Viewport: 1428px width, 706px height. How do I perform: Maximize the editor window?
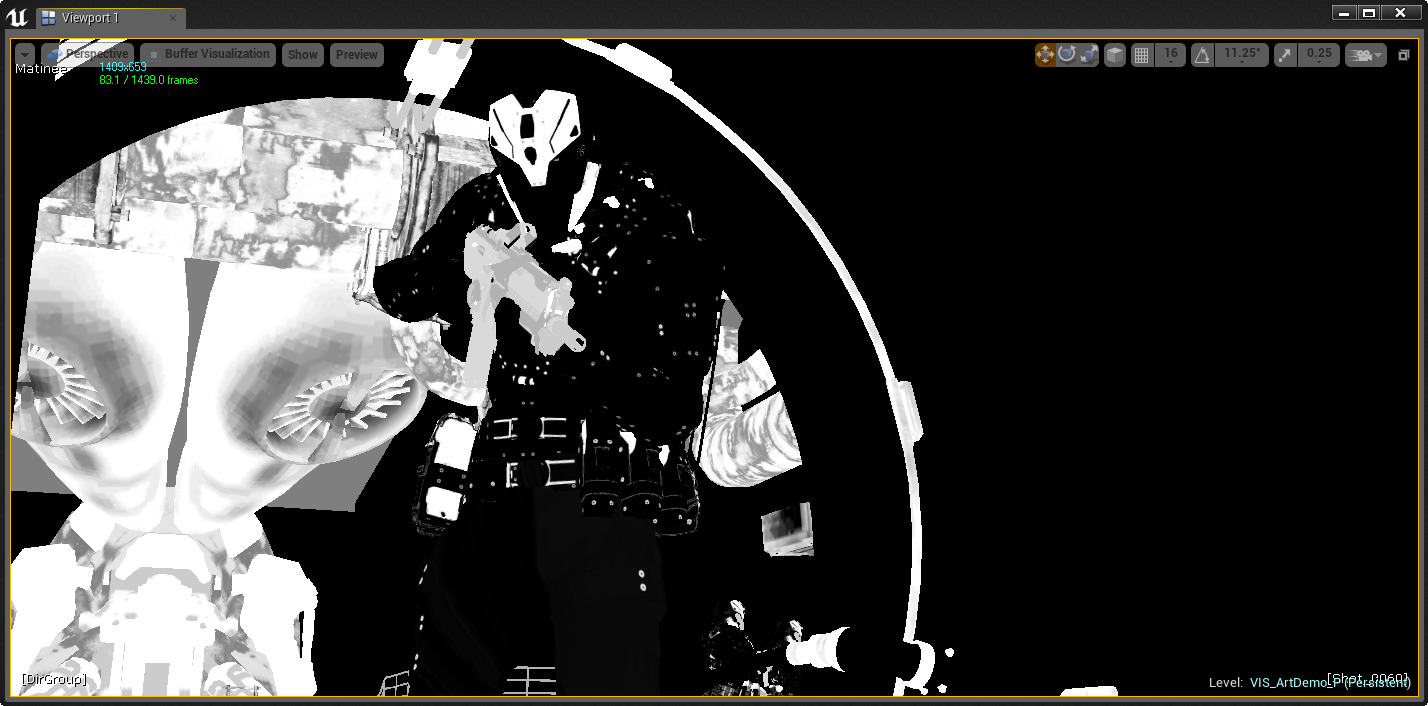[x=1369, y=13]
